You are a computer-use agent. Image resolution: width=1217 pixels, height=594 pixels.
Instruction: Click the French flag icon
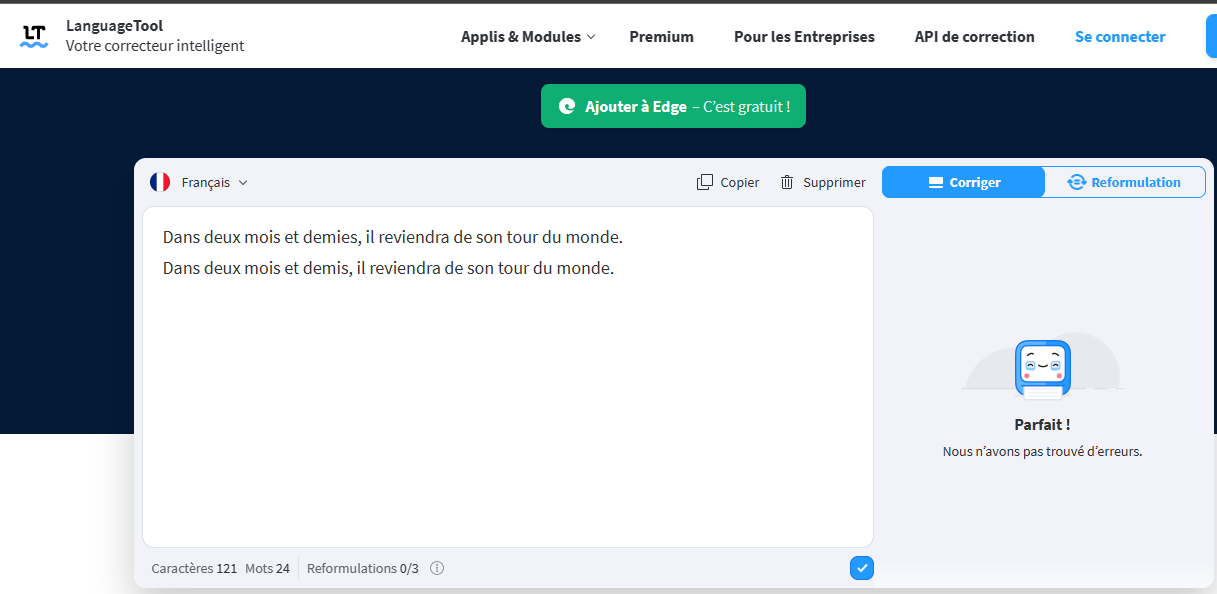(159, 182)
